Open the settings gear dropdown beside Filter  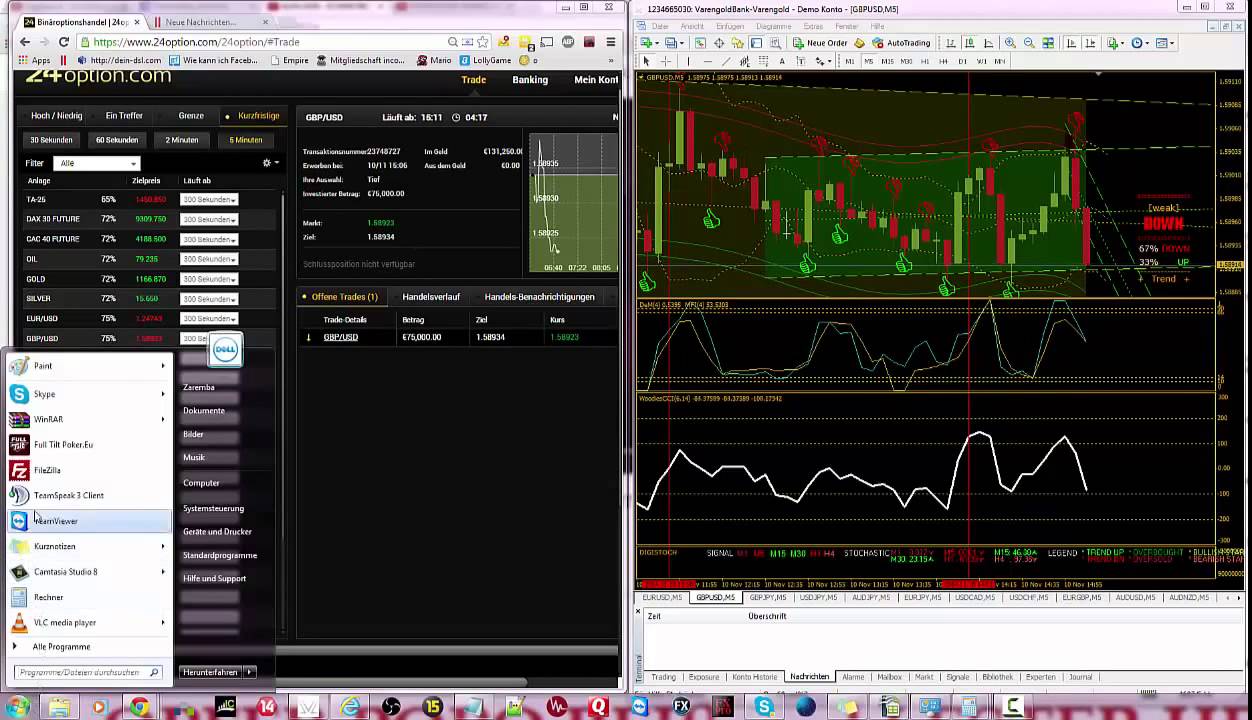270,163
